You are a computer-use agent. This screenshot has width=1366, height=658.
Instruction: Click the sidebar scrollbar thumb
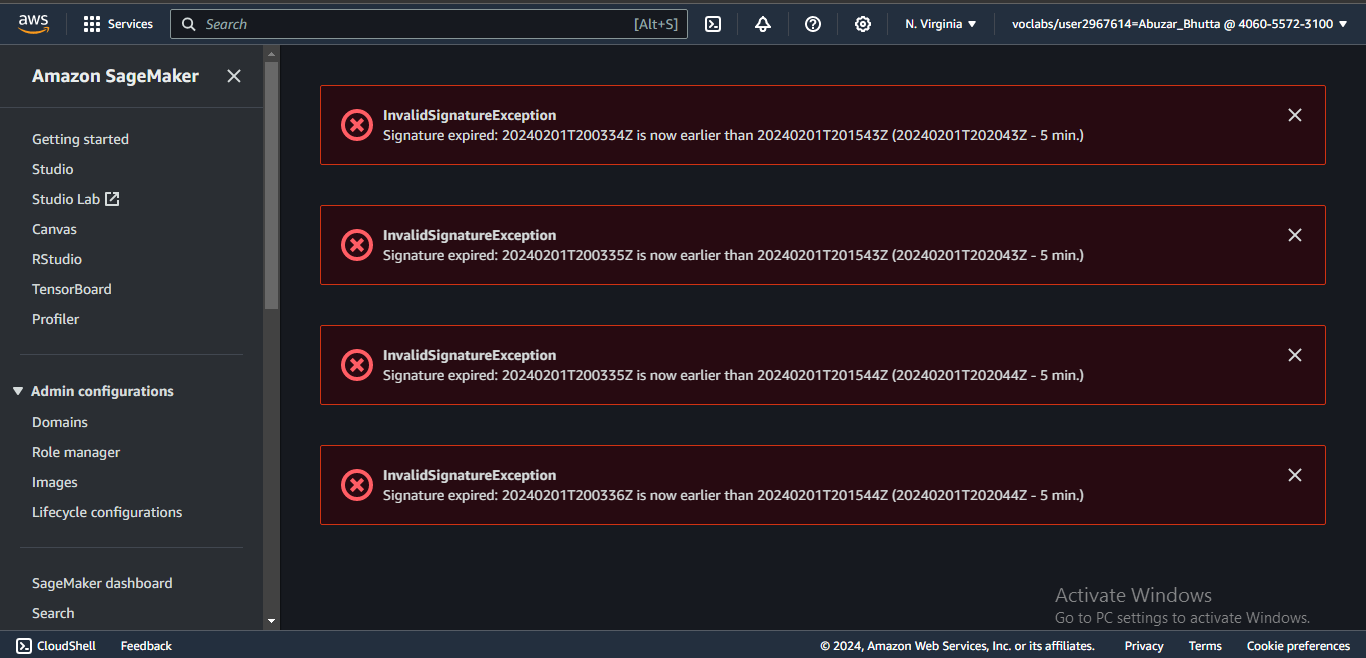click(271, 185)
